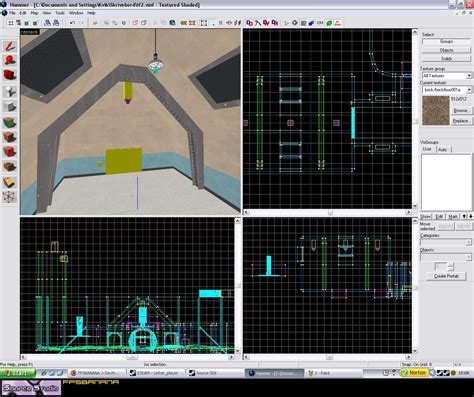Click the Larger Grid toolbar icon

coord(35,23)
